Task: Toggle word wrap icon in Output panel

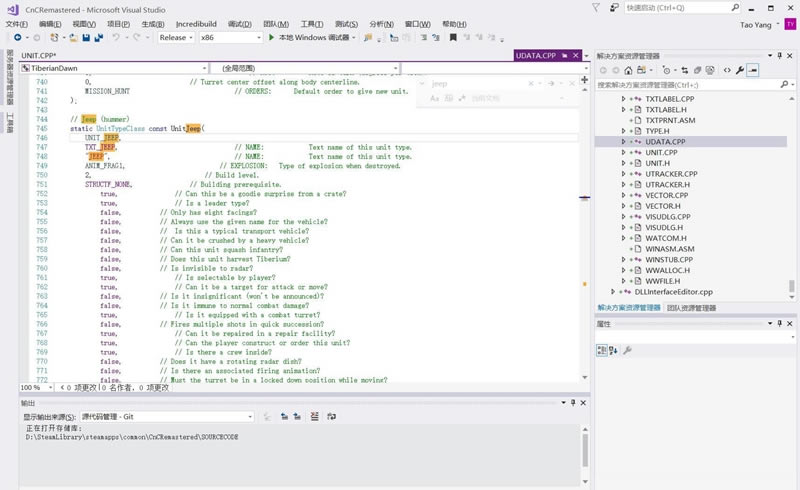Action: [332, 416]
